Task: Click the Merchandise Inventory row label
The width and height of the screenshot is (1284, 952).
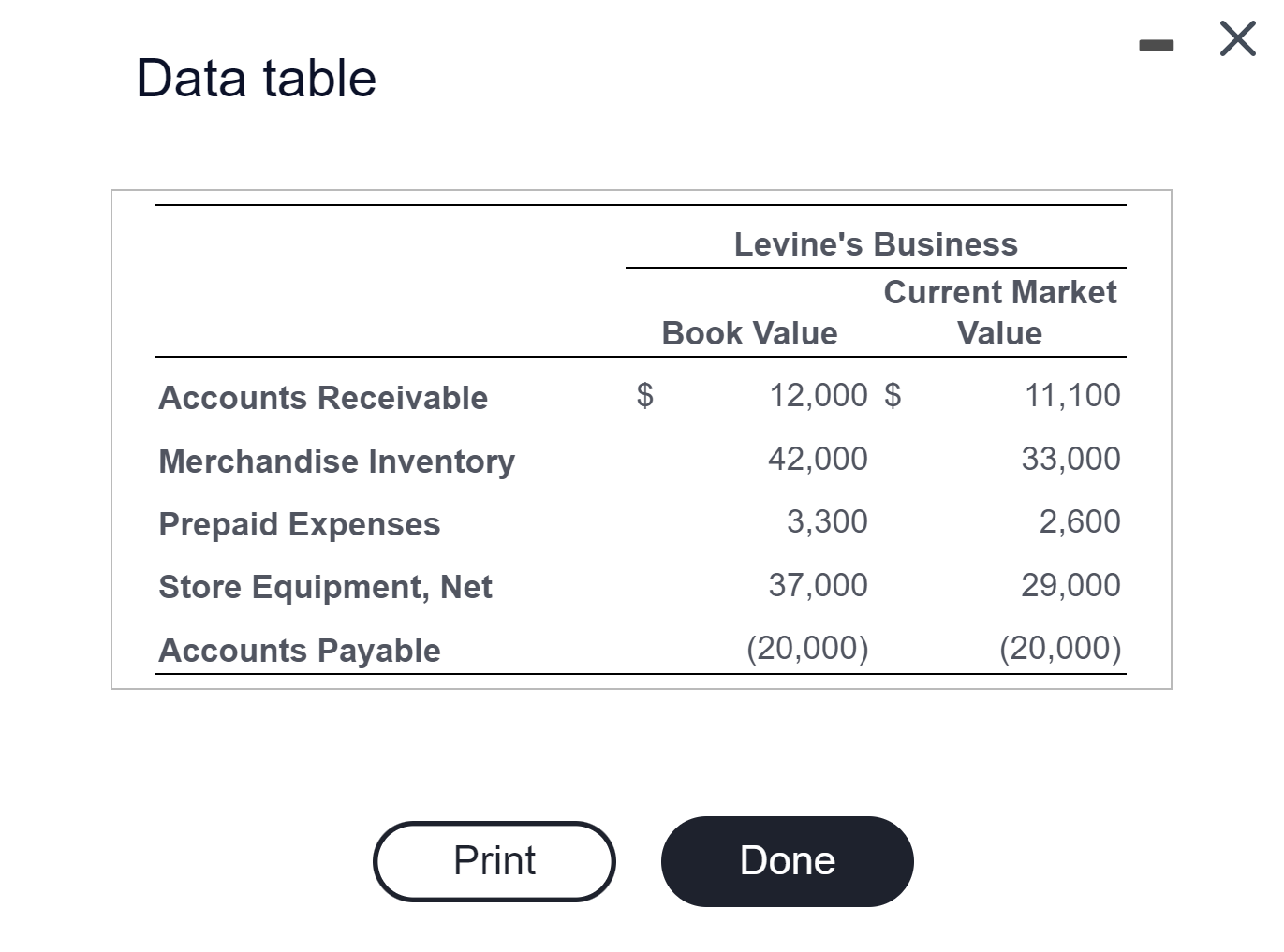Action: [336, 461]
